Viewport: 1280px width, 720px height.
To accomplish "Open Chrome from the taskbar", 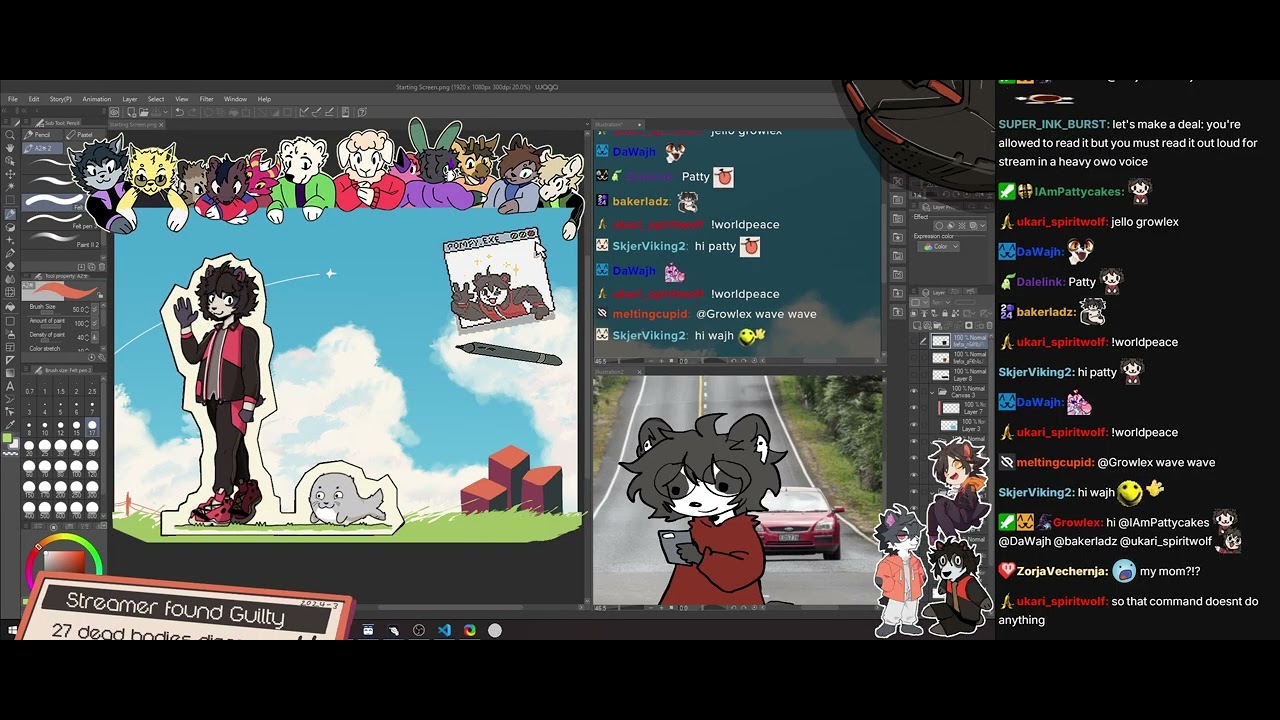I will 469,630.
